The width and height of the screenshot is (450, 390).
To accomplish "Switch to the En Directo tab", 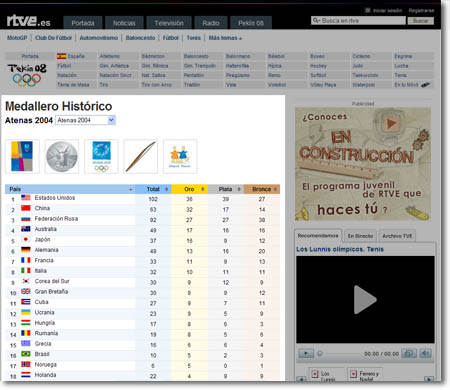I will pyautogui.click(x=360, y=236).
